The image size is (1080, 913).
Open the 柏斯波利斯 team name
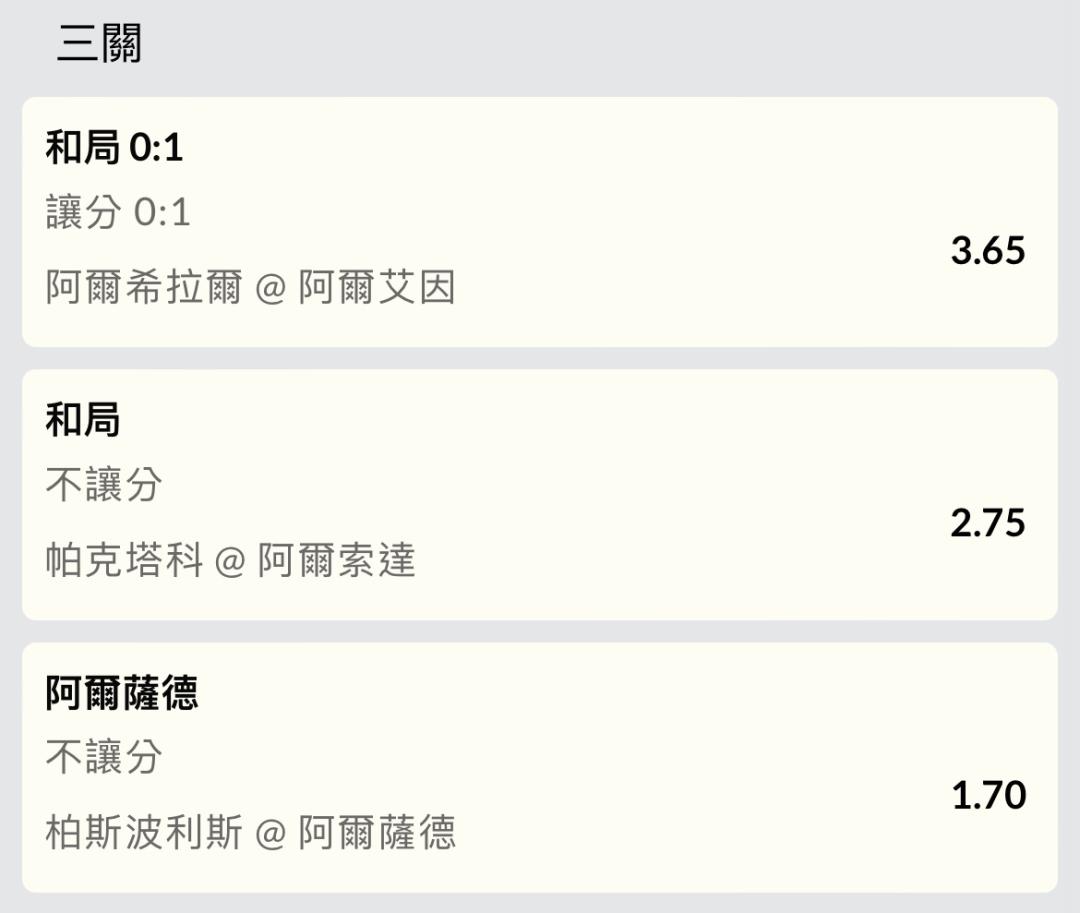pos(143,833)
